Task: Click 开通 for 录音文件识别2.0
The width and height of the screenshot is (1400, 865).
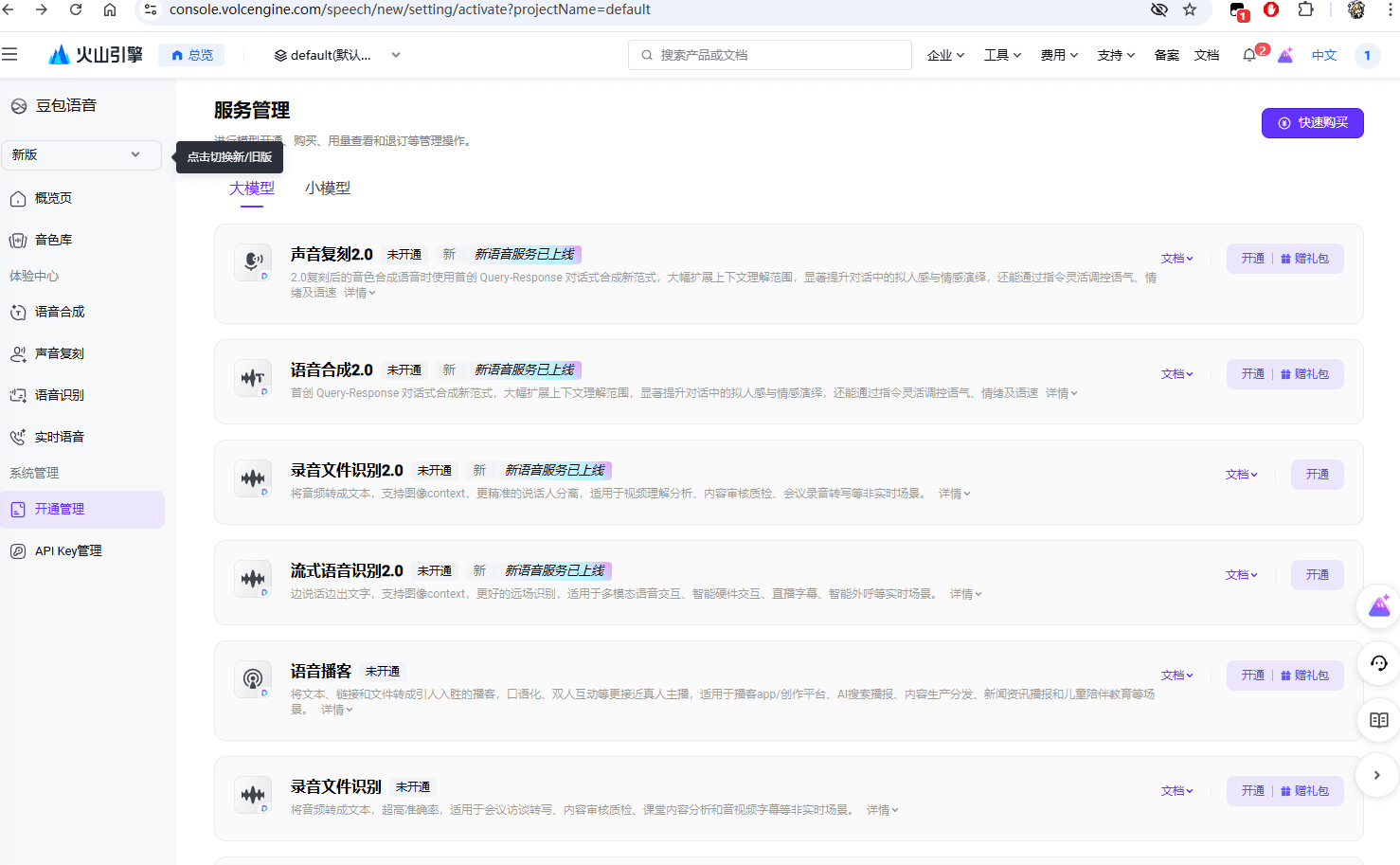Action: [1317, 474]
